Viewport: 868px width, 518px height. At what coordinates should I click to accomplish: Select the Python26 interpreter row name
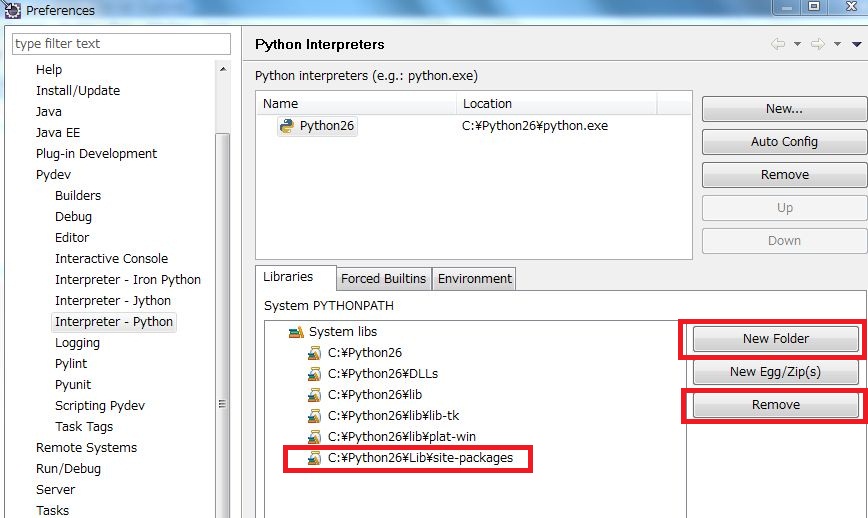[x=327, y=126]
